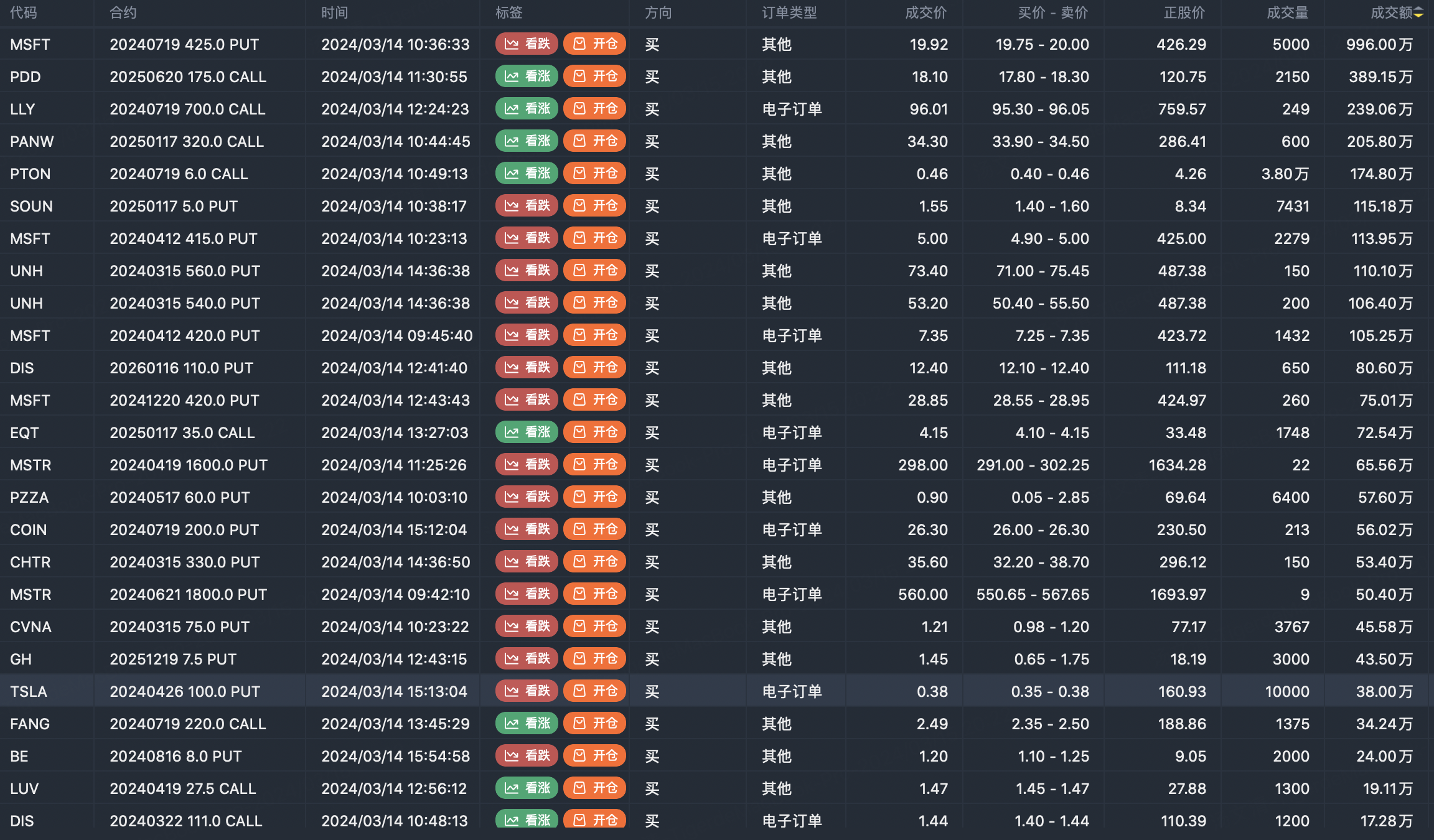Click the 开仓 tag on TSLA row
Viewport: 1434px width, 840px height.
(594, 691)
